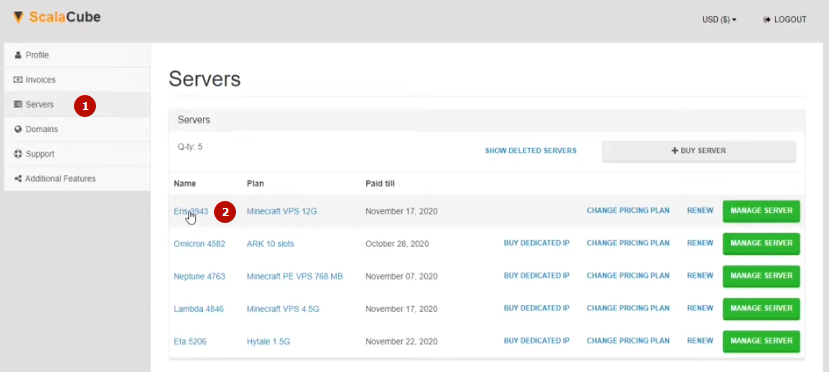The image size is (829, 372).
Task: Buy dedicated IP for Omicron 4582
Action: (x=537, y=243)
